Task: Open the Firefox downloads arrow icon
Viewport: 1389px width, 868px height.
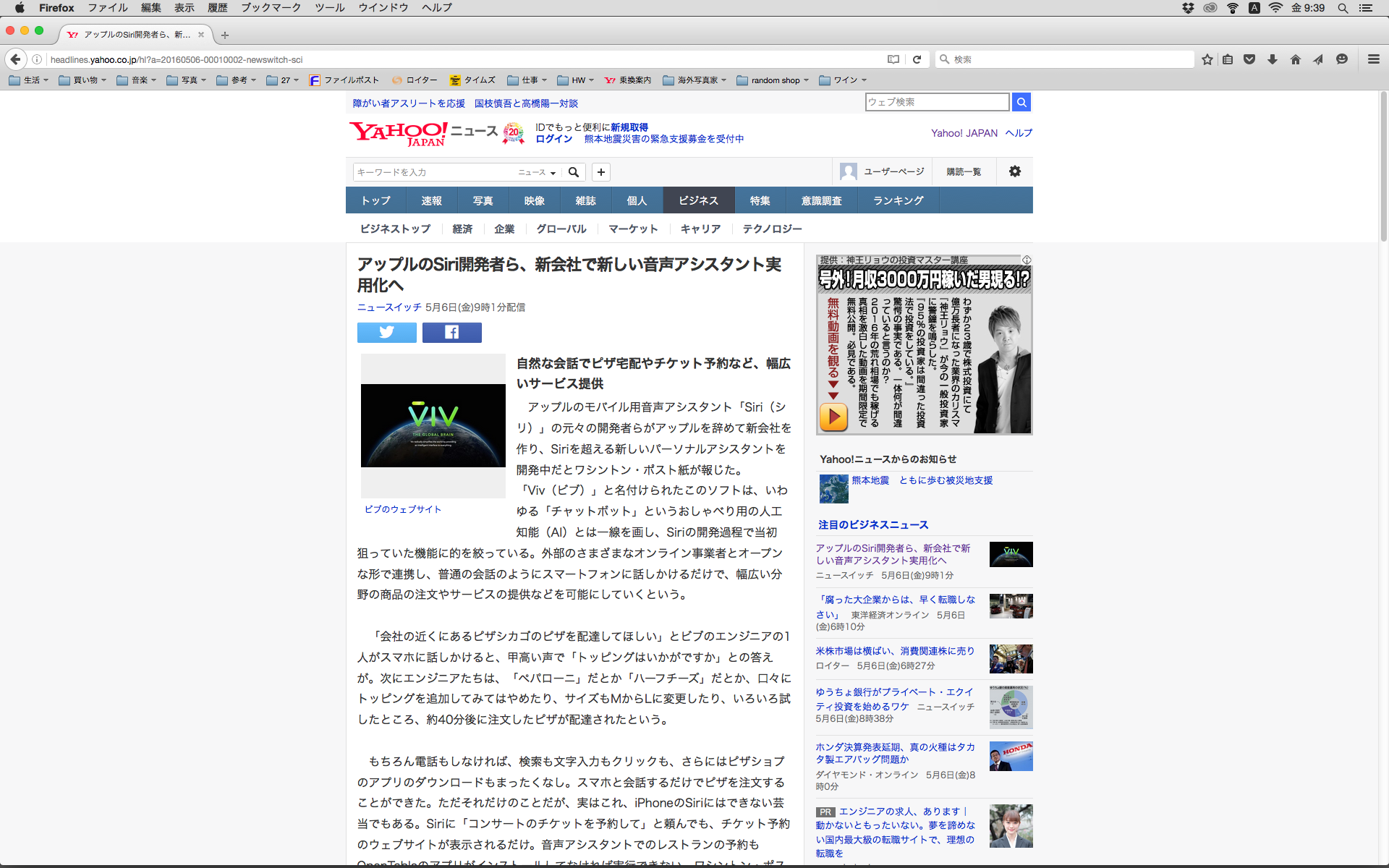Action: point(1273,59)
